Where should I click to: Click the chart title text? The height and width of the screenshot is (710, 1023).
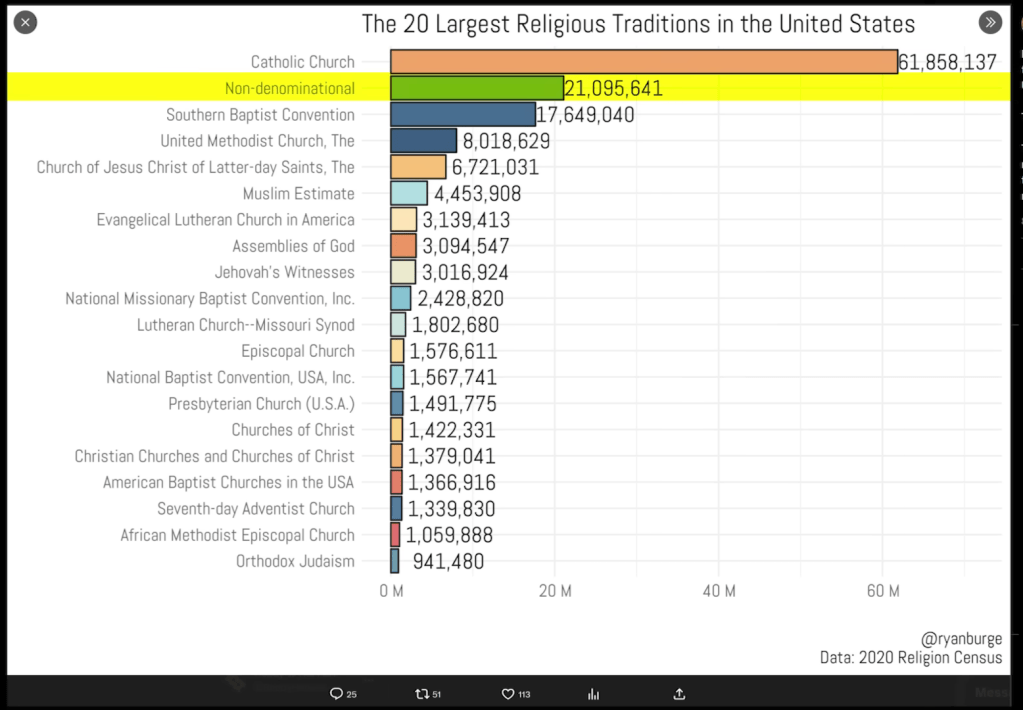pos(638,24)
